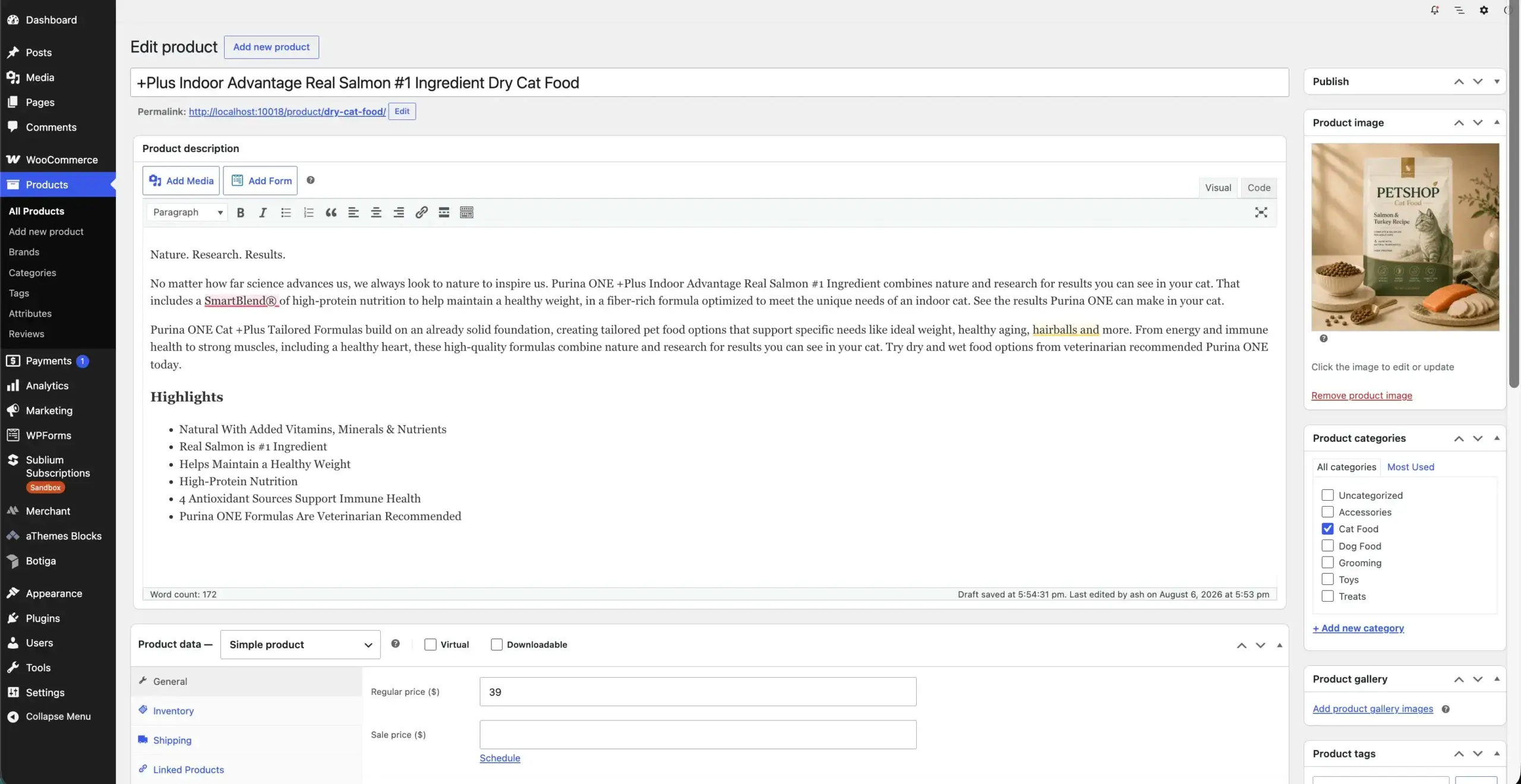Open the activity list icon at top
This screenshot has height=784, width=1521.
tap(1459, 10)
